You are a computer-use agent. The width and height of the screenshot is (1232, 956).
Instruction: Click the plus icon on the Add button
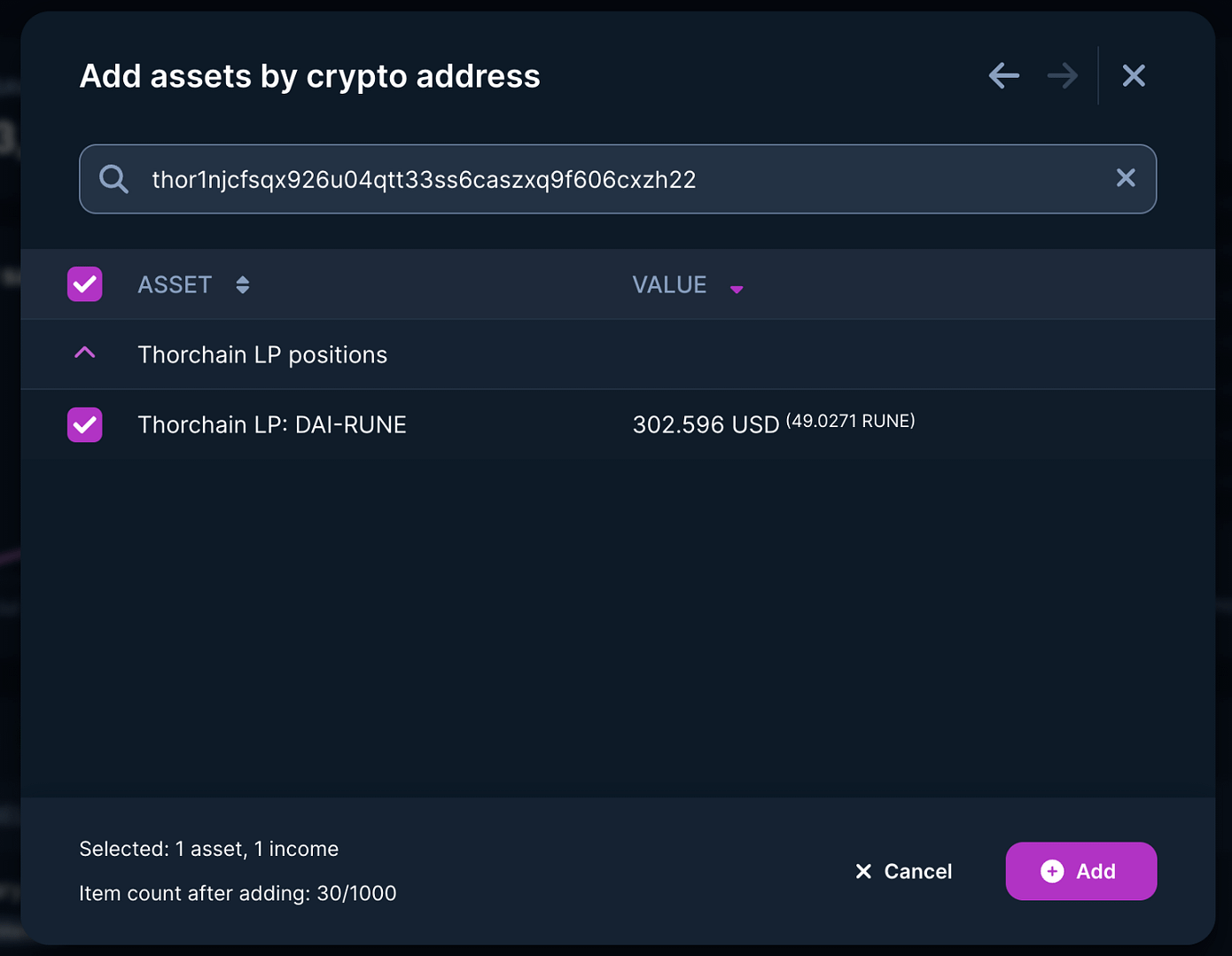1051,871
